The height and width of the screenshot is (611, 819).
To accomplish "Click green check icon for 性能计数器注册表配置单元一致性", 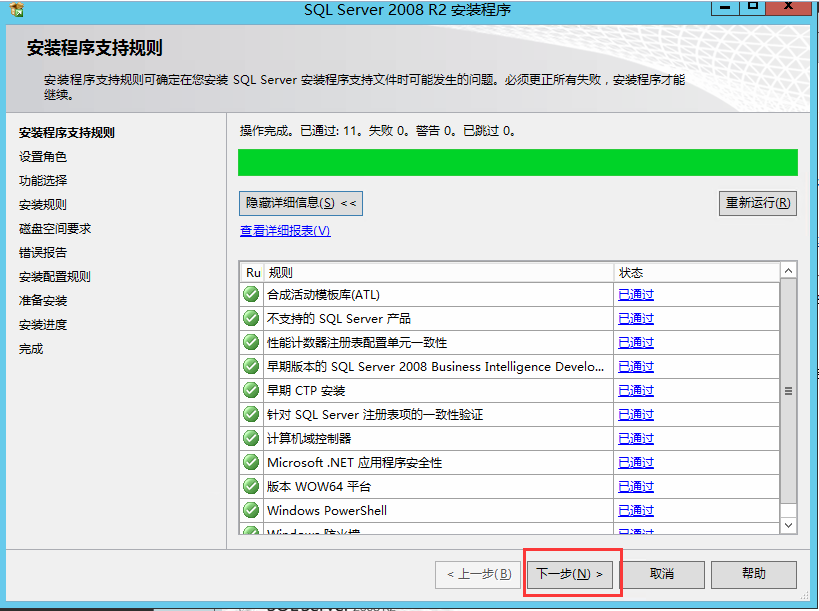I will [x=251, y=343].
